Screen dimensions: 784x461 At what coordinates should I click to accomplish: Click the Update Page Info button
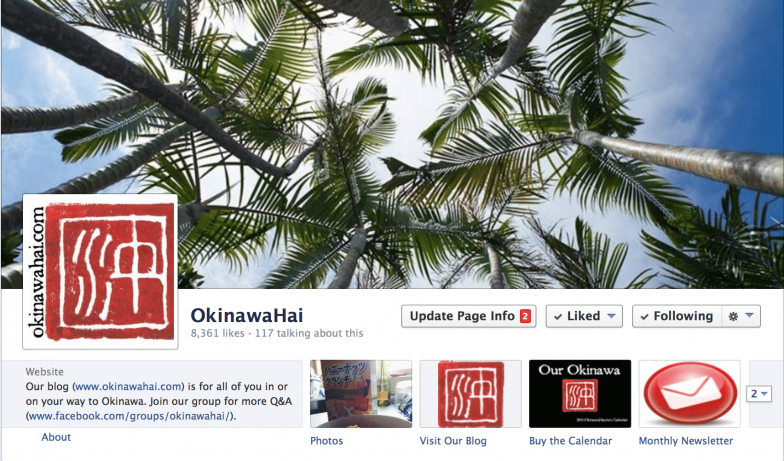pos(468,316)
